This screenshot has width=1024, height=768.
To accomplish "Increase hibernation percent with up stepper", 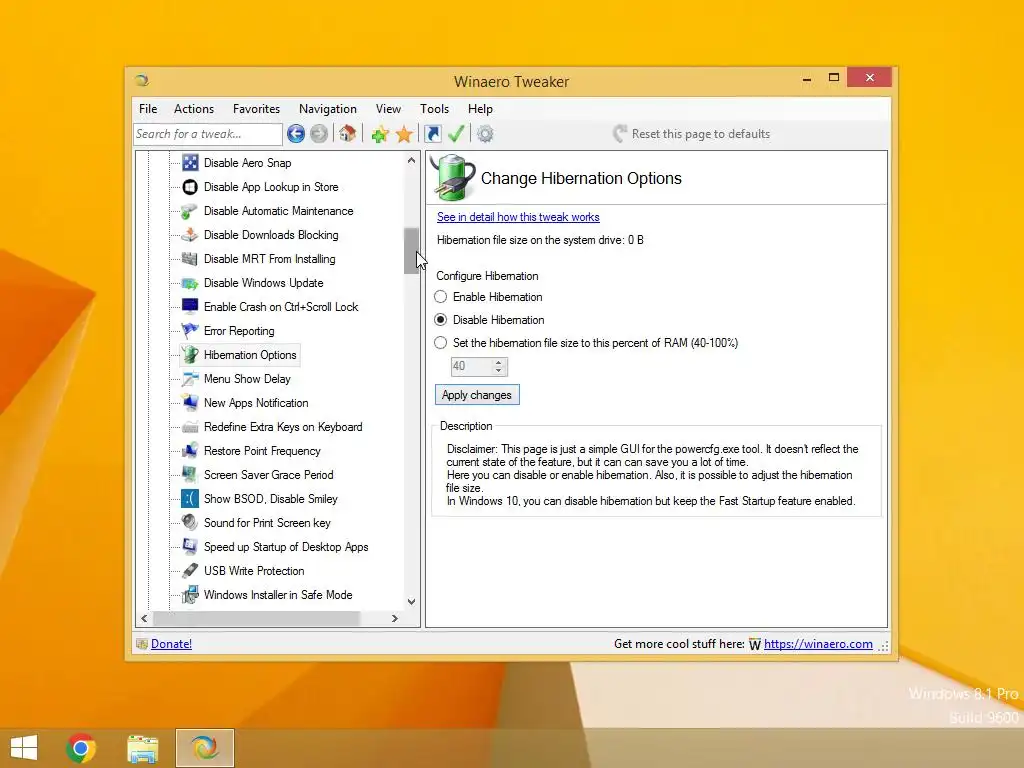I will click(x=498, y=362).
